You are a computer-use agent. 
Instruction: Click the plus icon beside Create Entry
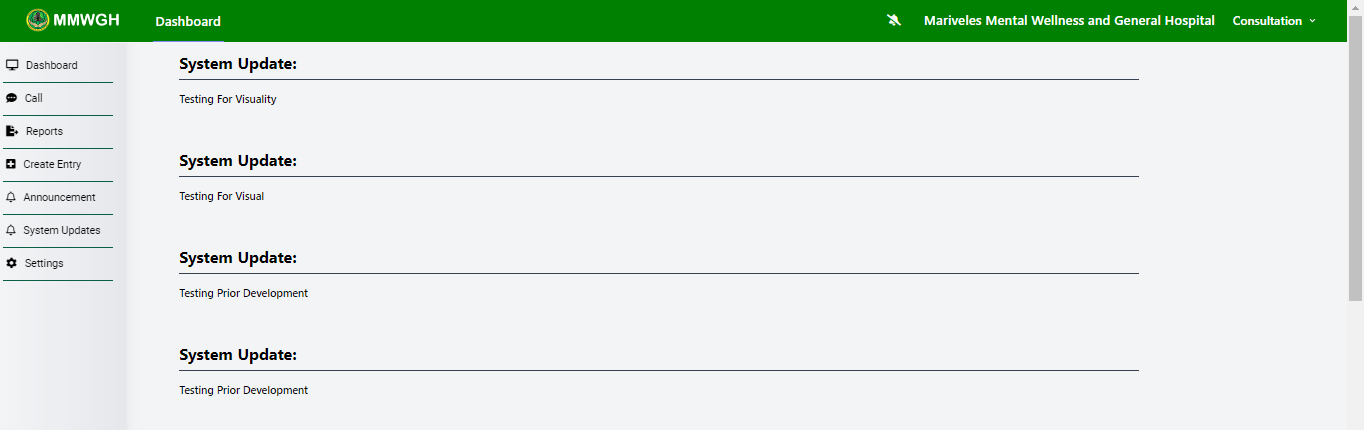point(11,164)
